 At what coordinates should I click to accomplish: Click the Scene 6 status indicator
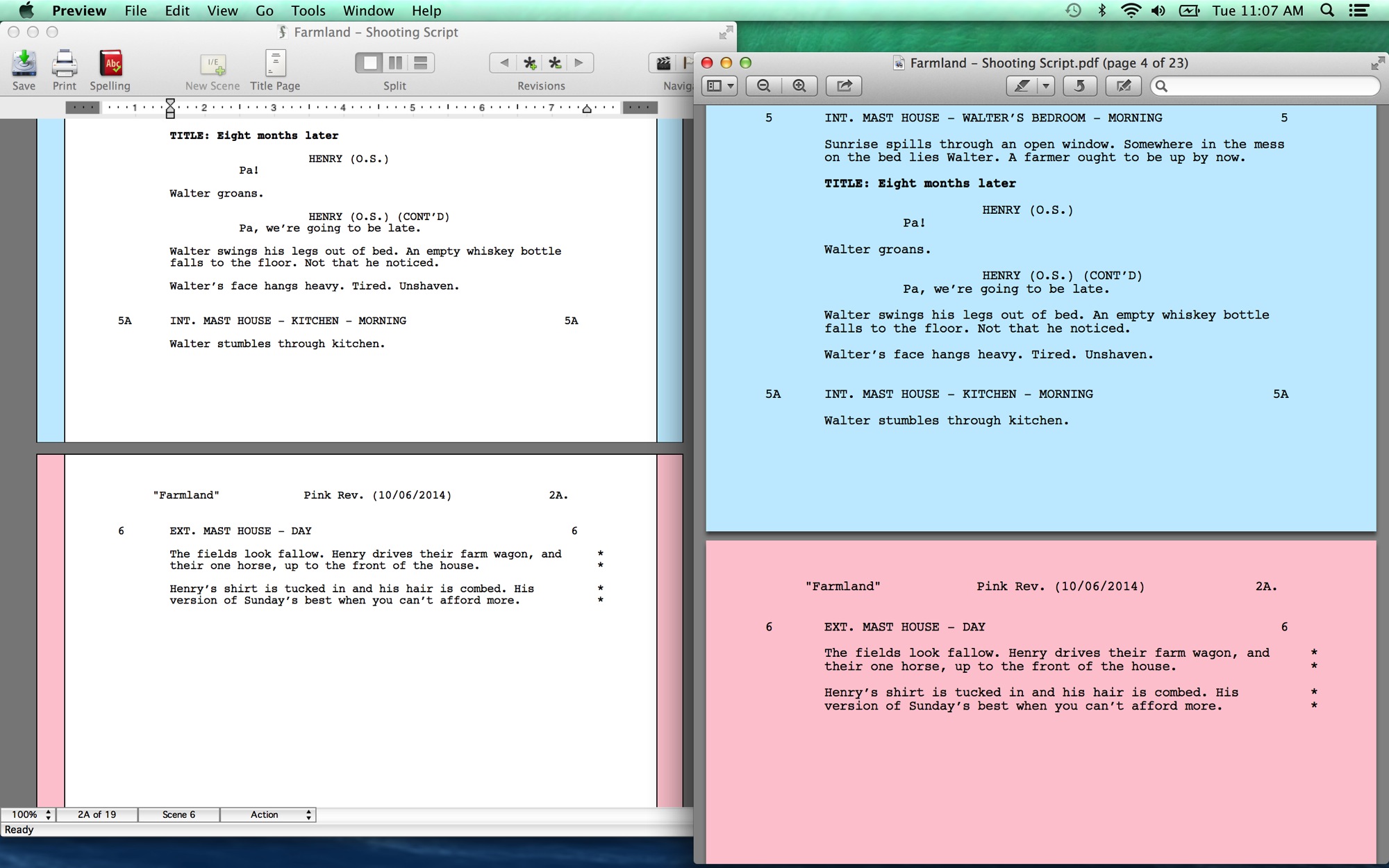point(179,815)
